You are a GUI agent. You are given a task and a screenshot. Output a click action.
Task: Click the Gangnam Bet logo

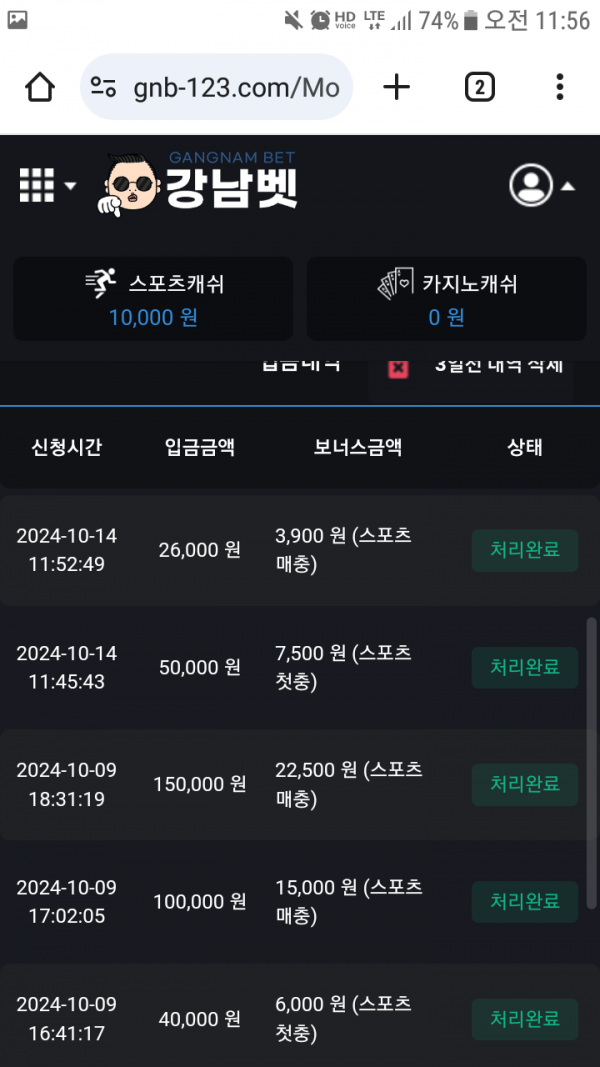(198, 184)
